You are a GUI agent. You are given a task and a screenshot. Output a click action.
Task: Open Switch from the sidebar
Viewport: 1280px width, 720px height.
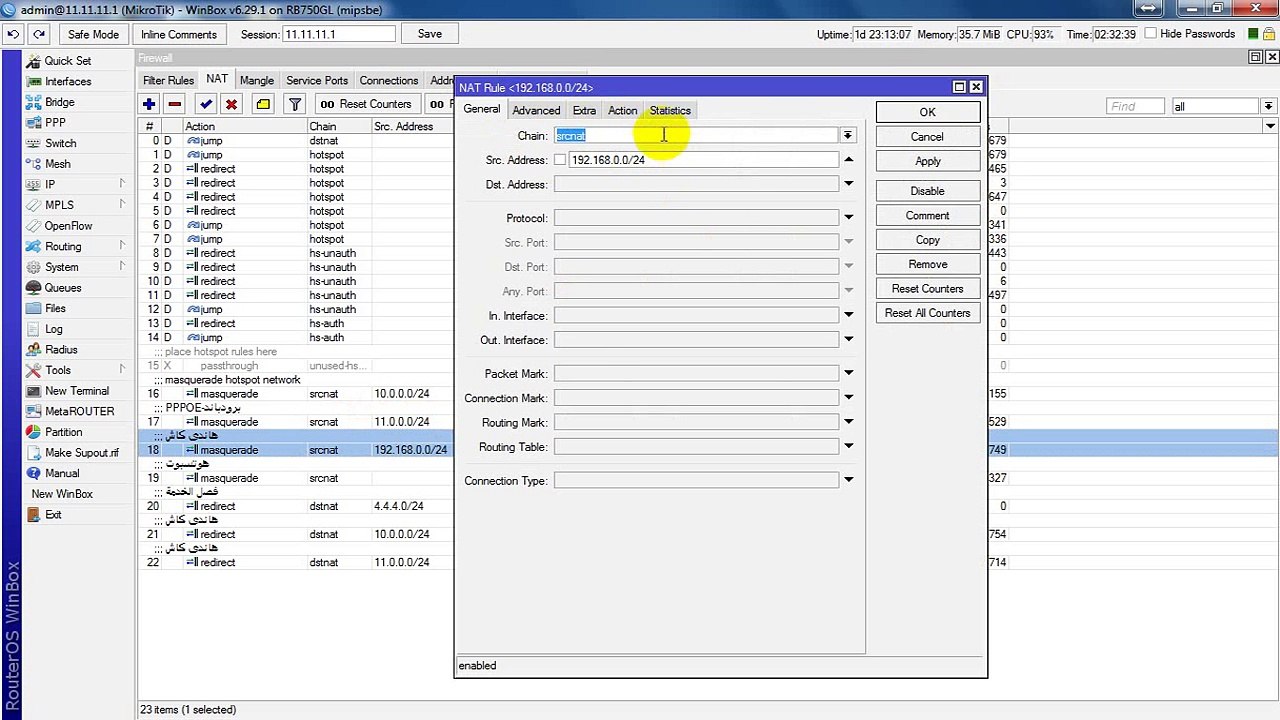pyautogui.click(x=60, y=143)
